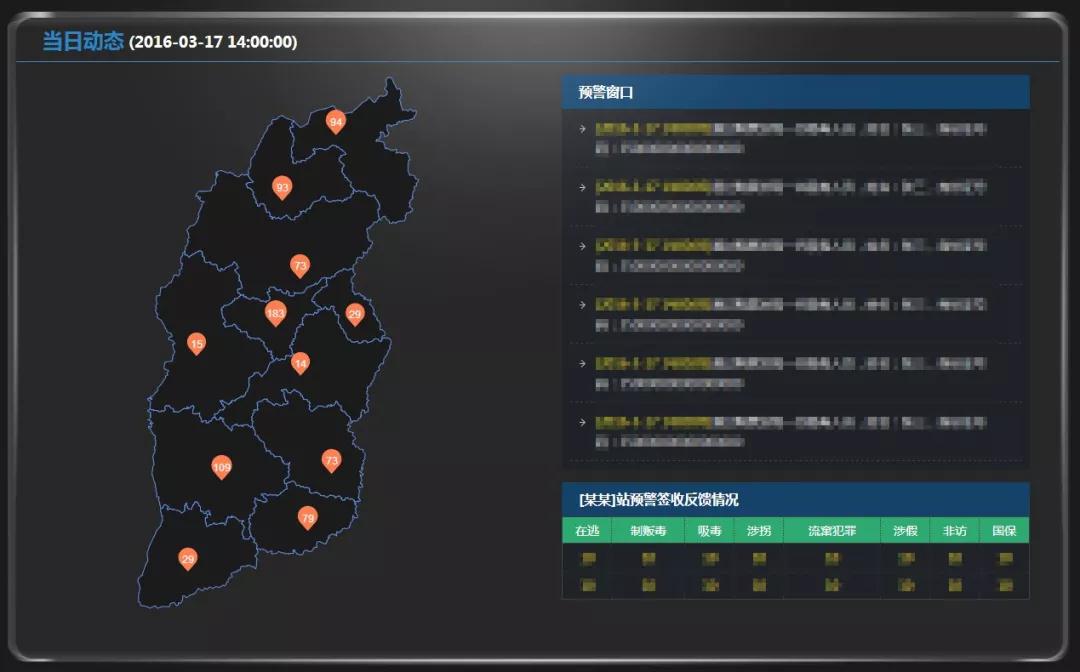Open the 183 map marker
Viewport: 1080px width, 672px height.
[275, 313]
